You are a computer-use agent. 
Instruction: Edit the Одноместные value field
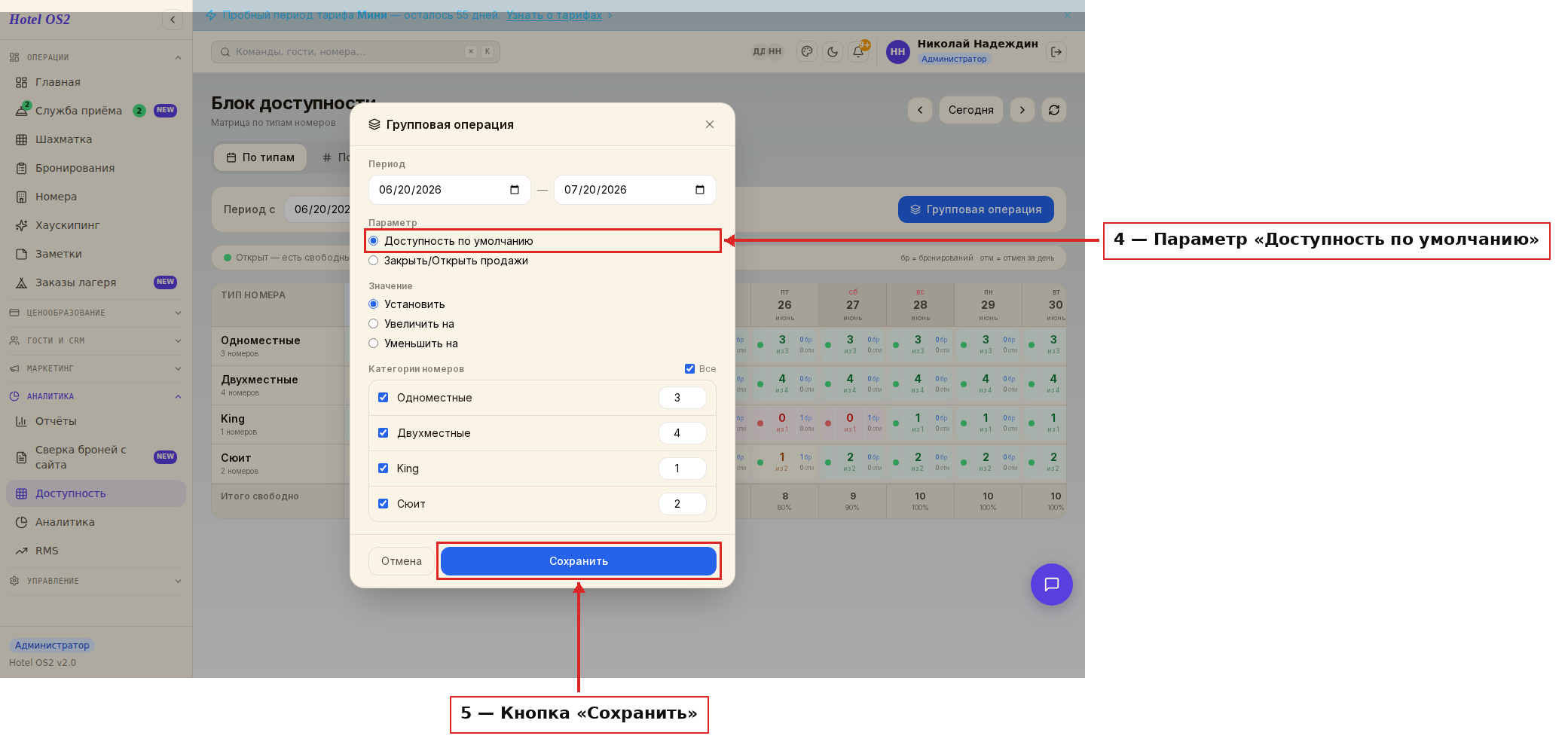(683, 398)
